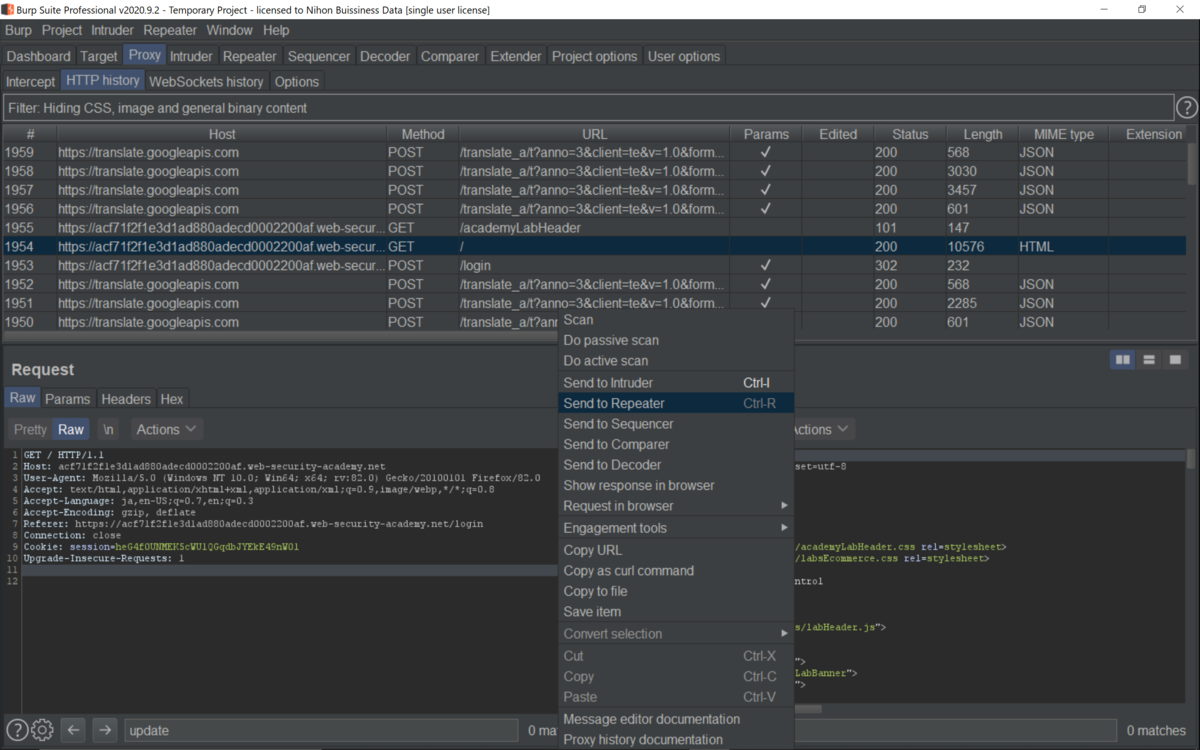Click the history table vertical scrollbar
This screenshot has height=750, width=1200.
coord(1192,165)
